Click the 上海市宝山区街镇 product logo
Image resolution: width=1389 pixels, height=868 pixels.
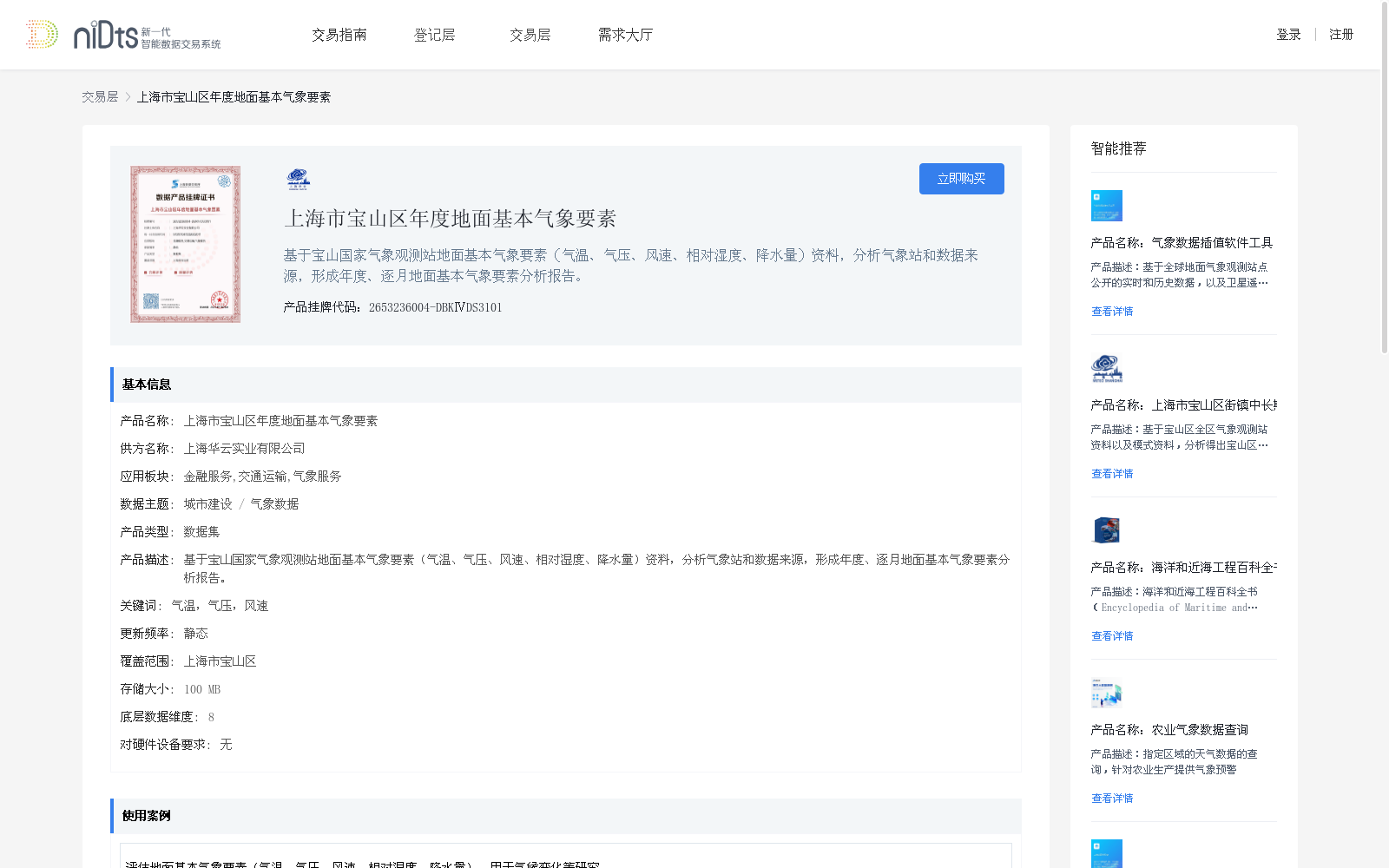1107,368
